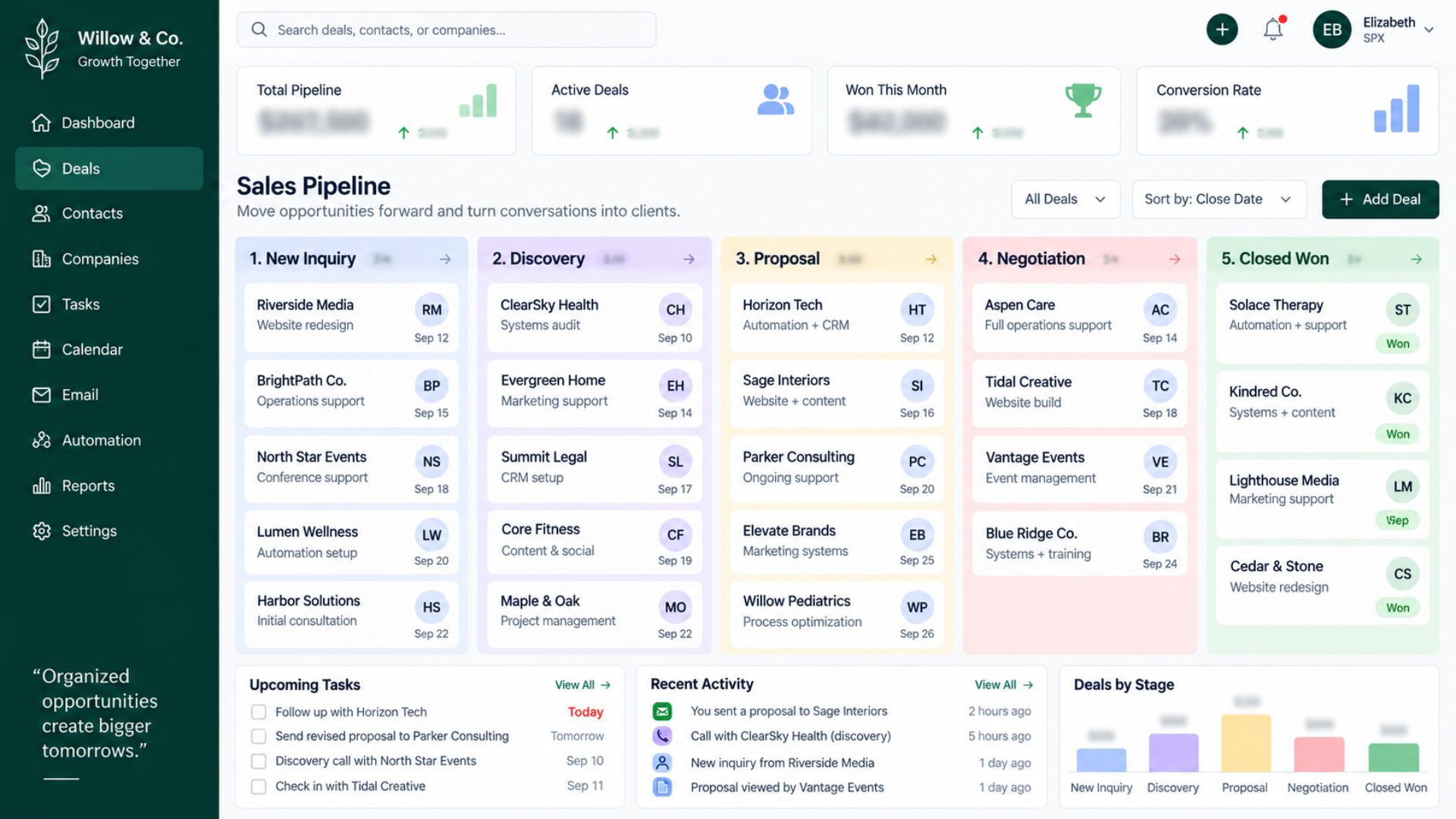Click the New Inquiry column arrow
The width and height of the screenshot is (1456, 819).
(445, 259)
